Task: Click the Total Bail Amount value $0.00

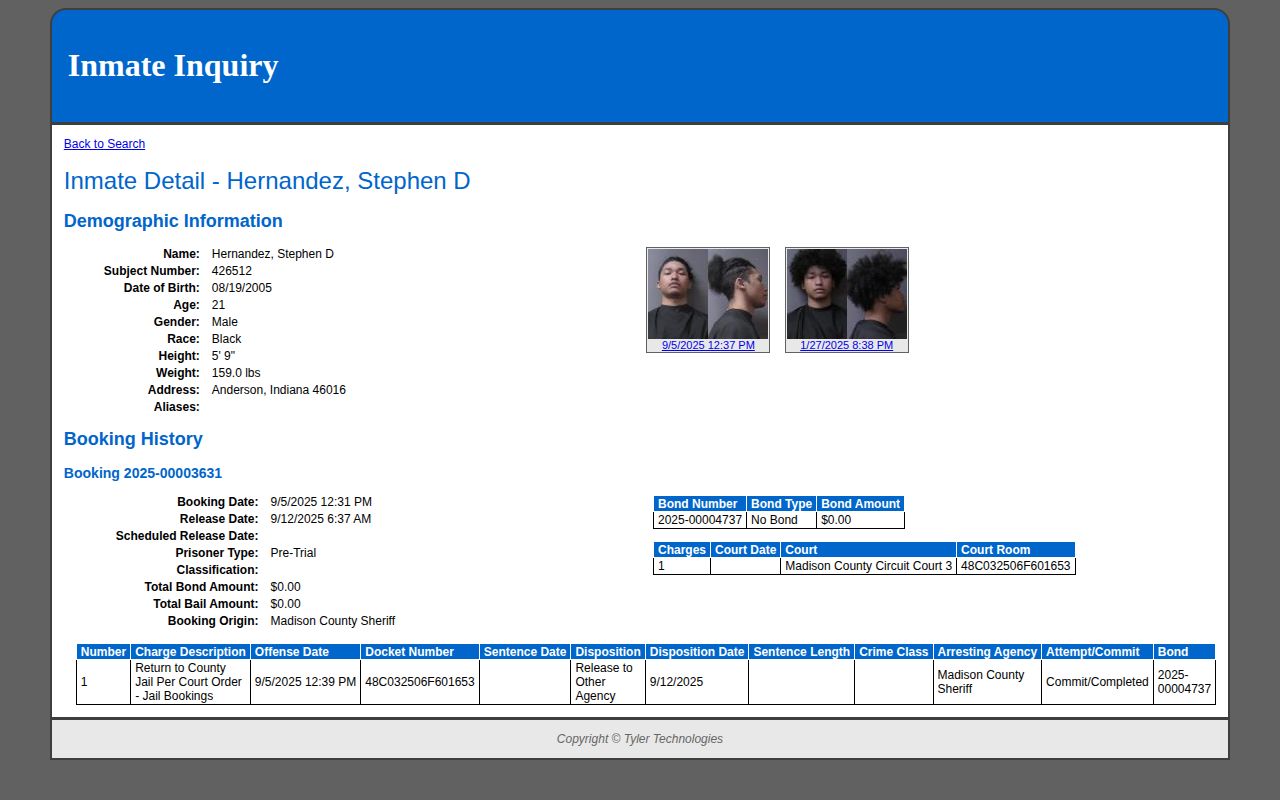Action: [286, 604]
